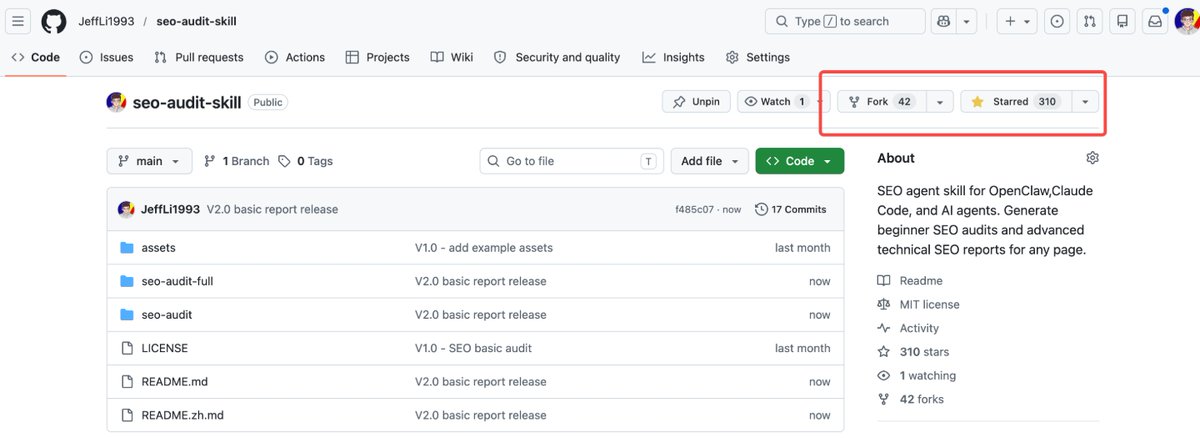Open the create new plus dropdown

click(1017, 21)
